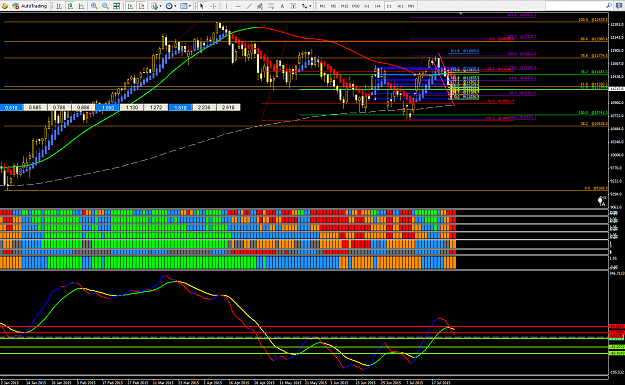Click the 1.000 Fibonacci ratio button
The image size is (625, 385).
point(108,107)
